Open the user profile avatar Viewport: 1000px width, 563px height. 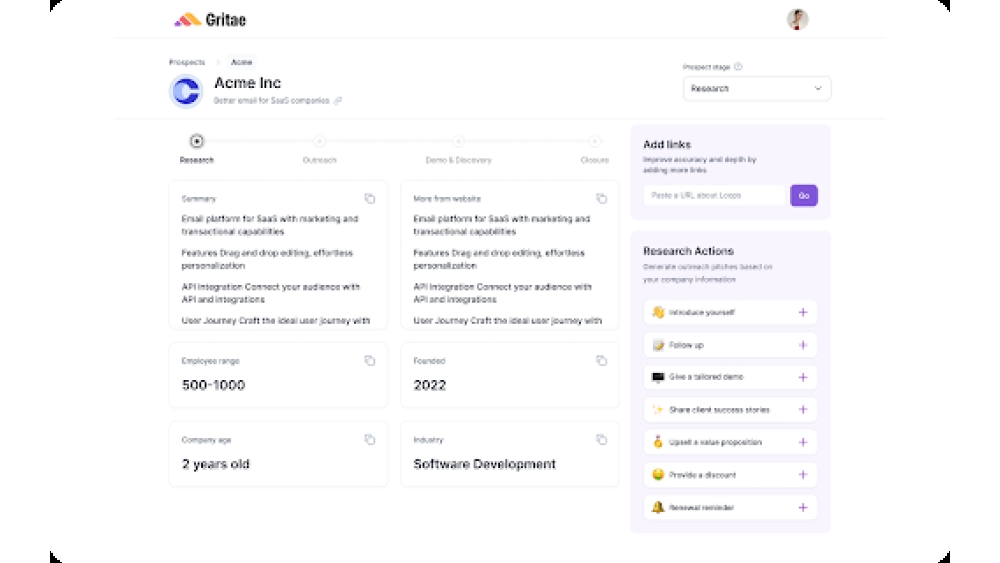[x=797, y=19]
